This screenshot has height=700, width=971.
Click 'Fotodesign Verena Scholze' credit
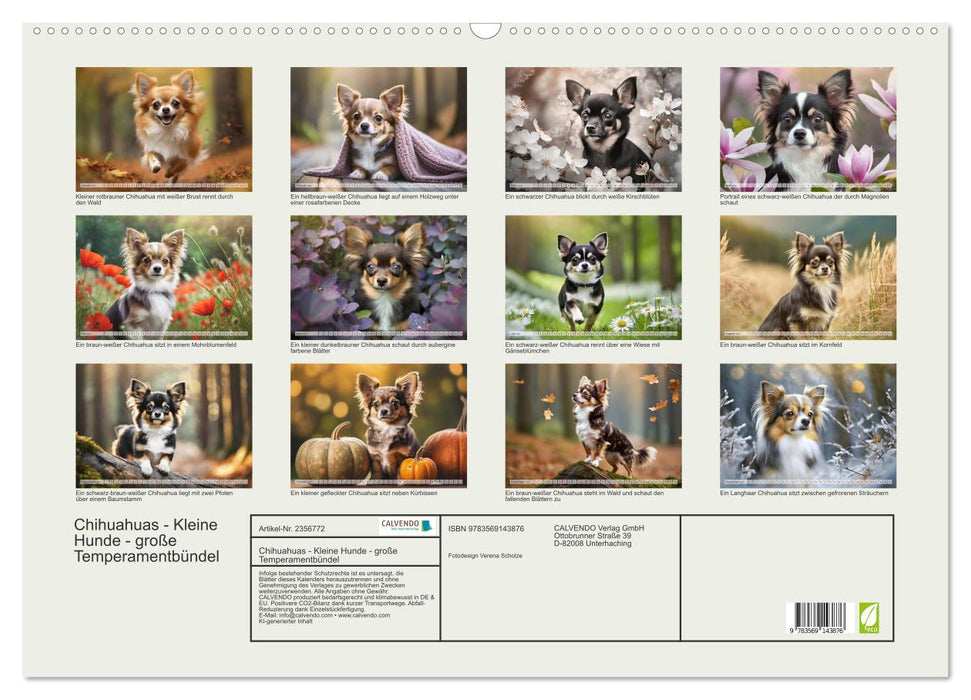click(x=485, y=556)
